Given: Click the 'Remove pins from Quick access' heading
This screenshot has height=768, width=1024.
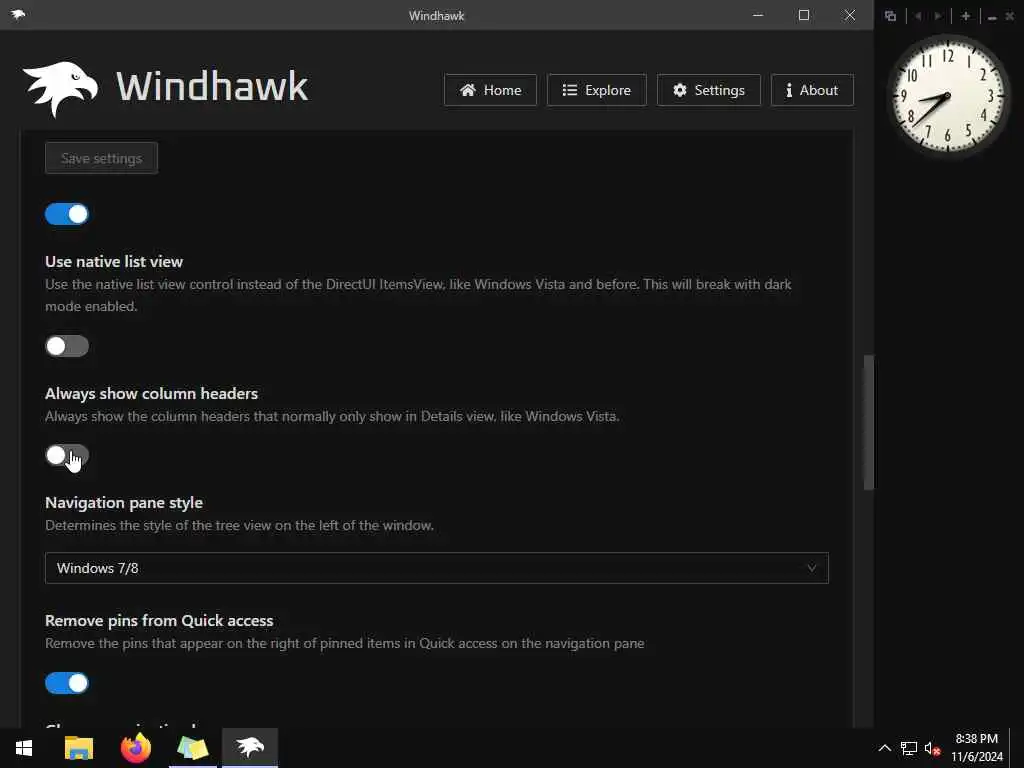Looking at the screenshot, I should (159, 620).
